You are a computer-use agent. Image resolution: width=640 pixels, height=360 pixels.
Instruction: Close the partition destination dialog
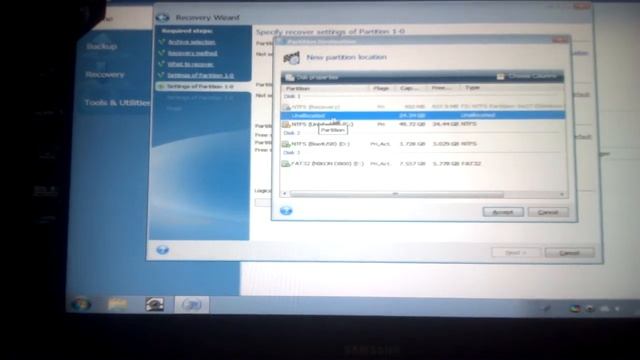(560, 40)
